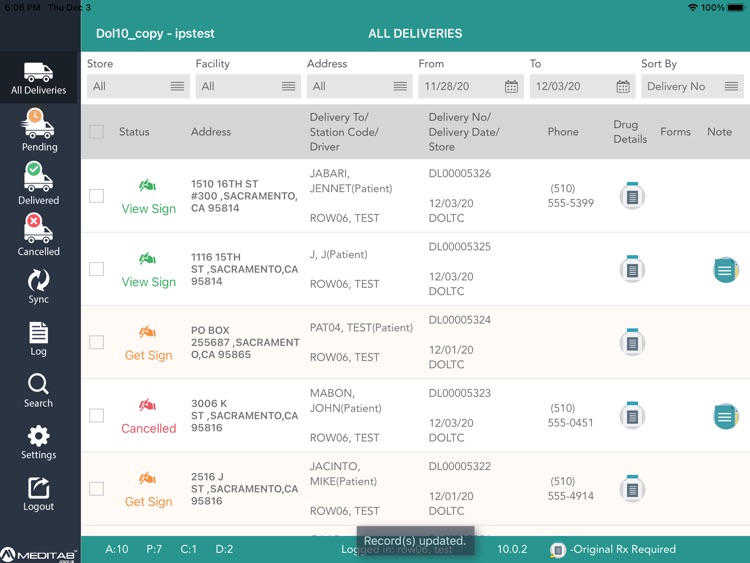Tap Original Rx Required legend icon
Image resolution: width=750 pixels, height=563 pixels.
pyautogui.click(x=557, y=550)
